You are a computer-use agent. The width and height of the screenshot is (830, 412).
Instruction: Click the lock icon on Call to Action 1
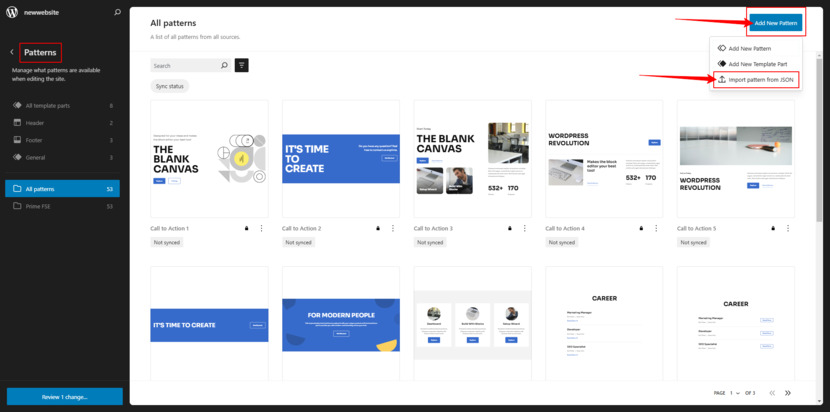[x=246, y=228]
